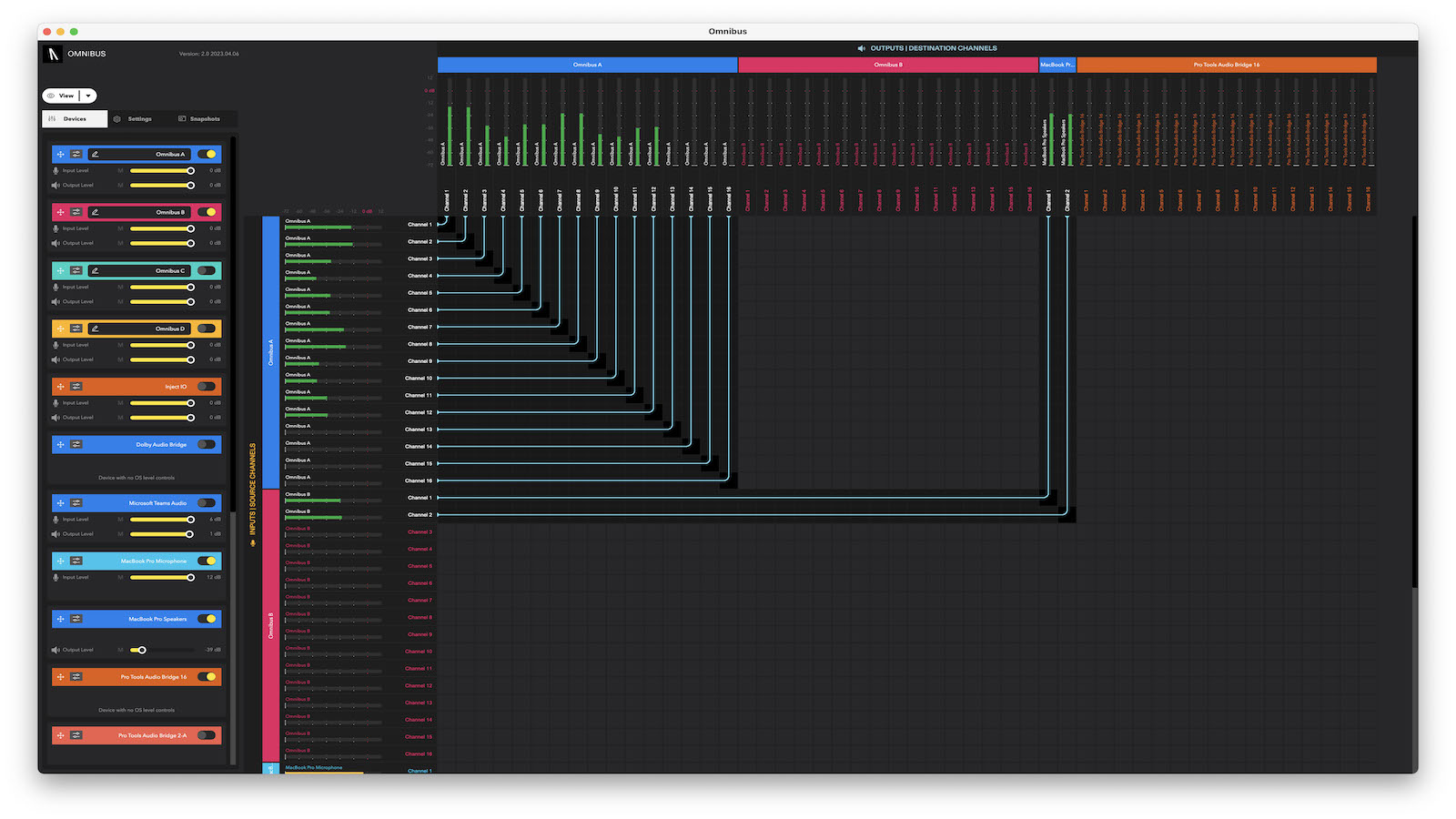
Task: Click the eye icon inside the View button
Action: 51,96
